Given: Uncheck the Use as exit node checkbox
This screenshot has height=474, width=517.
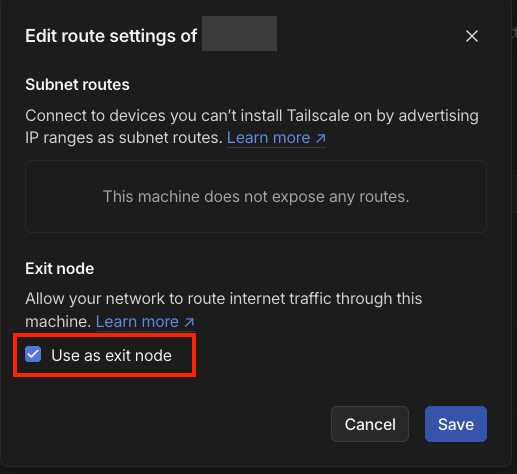Looking at the screenshot, I should click(33, 354).
